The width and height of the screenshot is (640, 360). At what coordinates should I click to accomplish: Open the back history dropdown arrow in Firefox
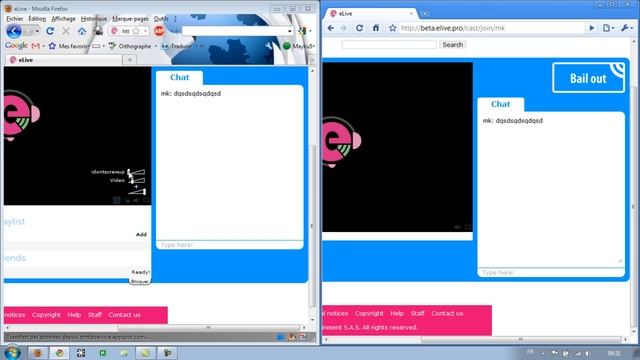click(37, 31)
